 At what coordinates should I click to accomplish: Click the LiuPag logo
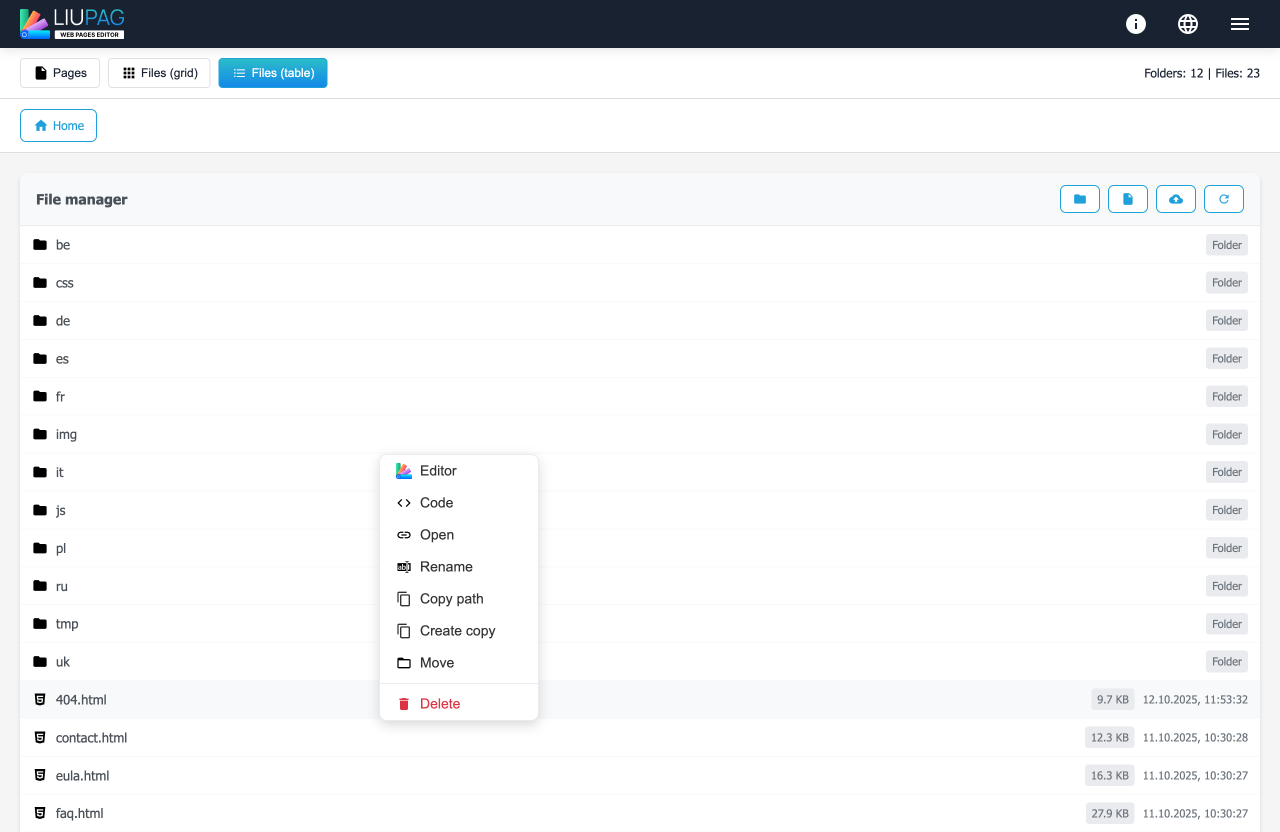coord(72,24)
